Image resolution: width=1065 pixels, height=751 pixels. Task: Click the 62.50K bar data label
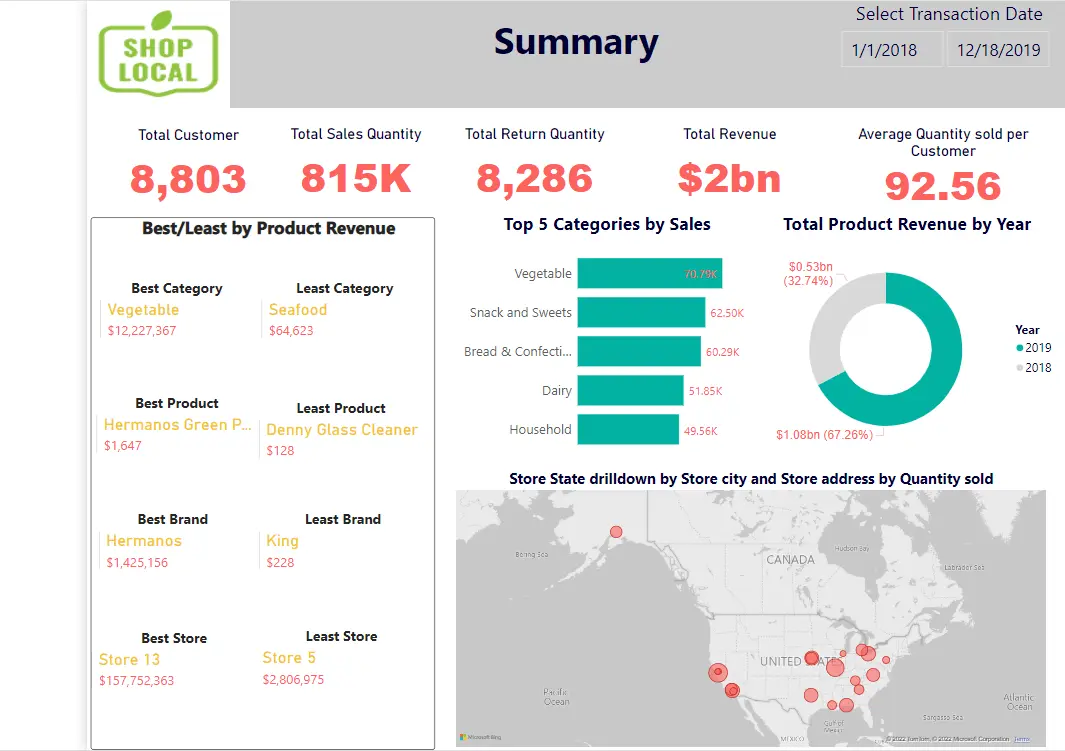point(727,313)
